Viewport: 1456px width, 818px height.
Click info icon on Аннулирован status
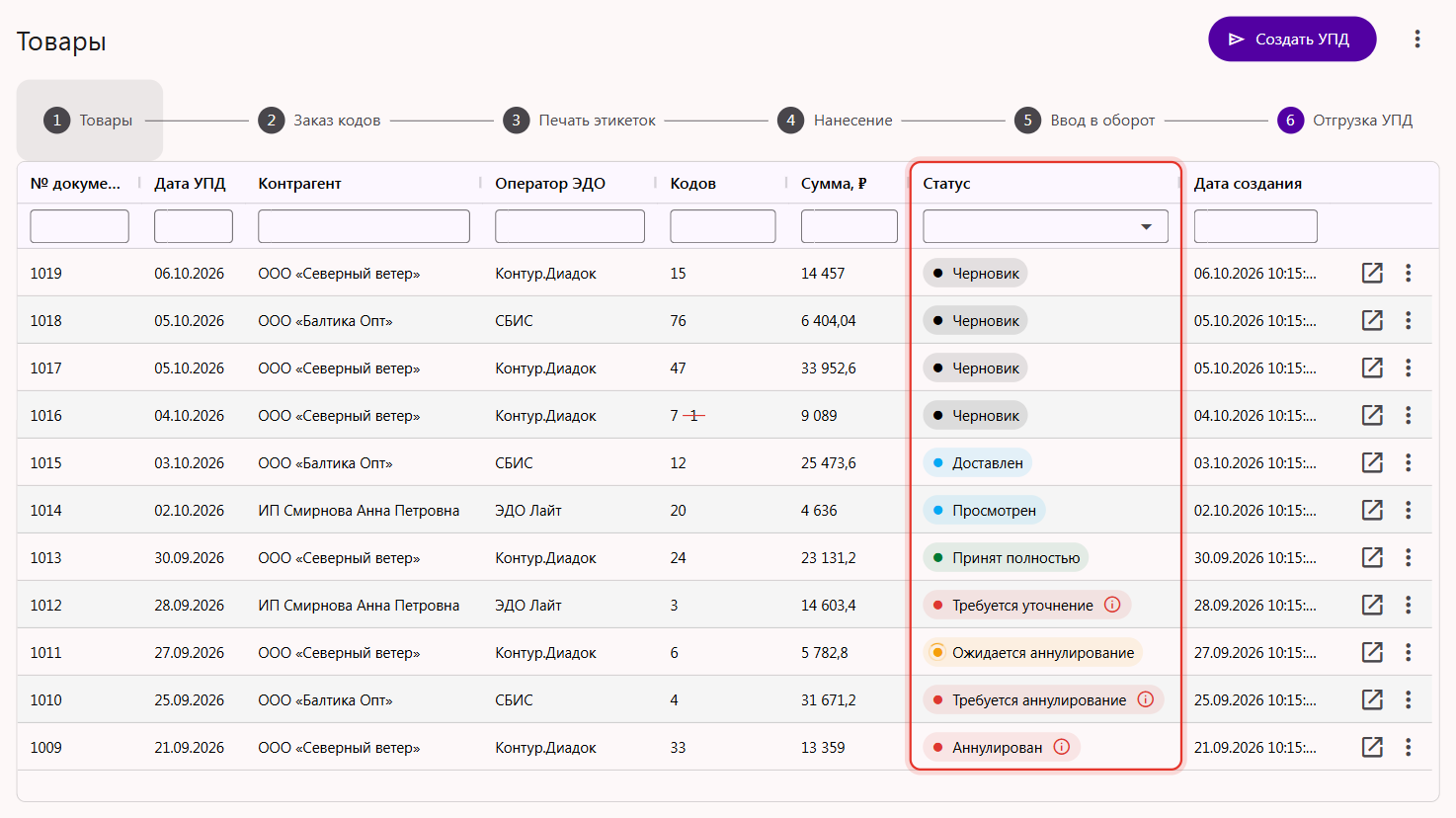[1062, 747]
